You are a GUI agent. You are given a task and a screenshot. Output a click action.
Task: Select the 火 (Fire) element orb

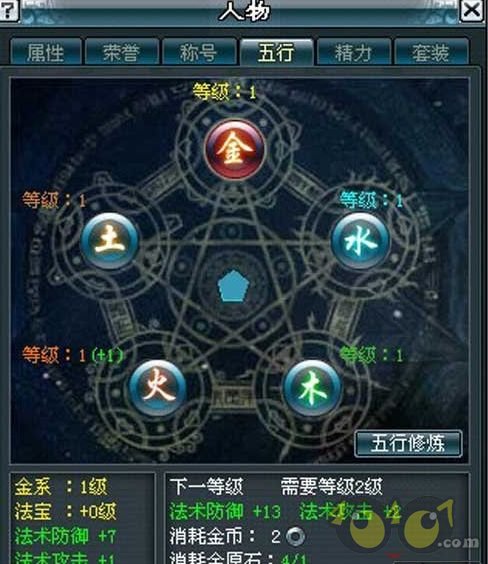158,388
